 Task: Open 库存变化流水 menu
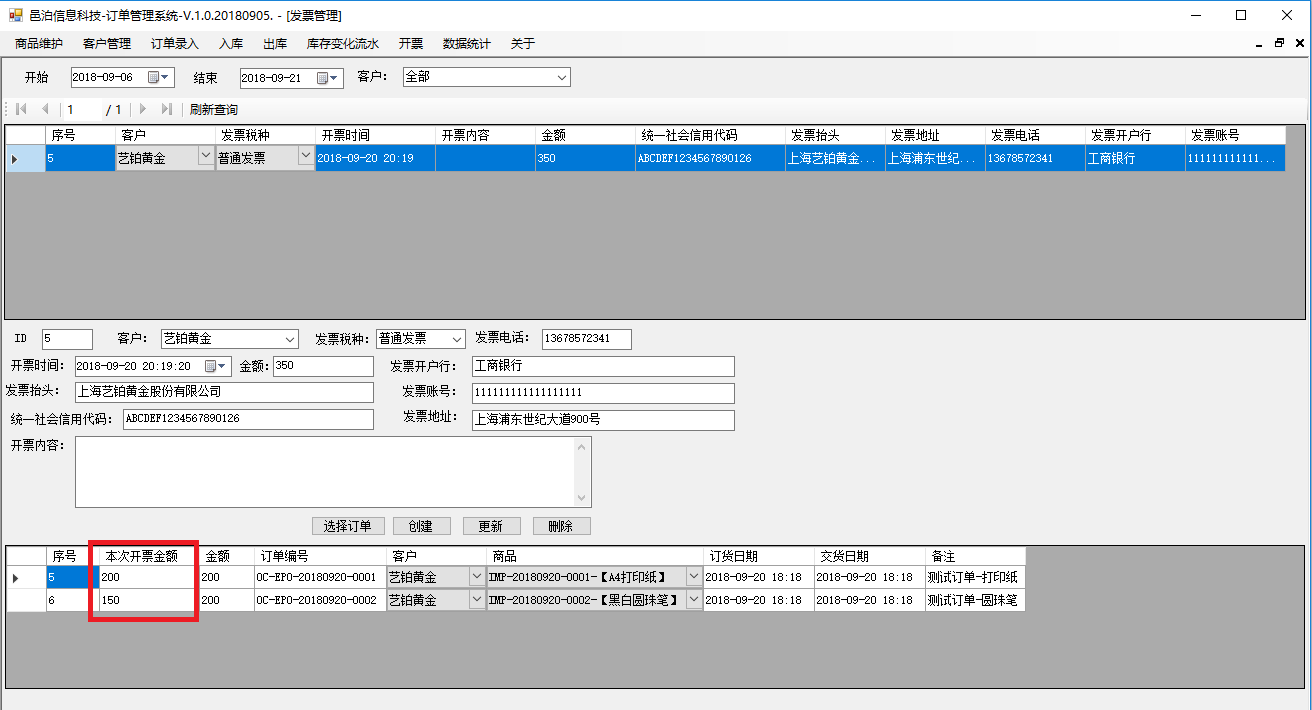pos(343,44)
